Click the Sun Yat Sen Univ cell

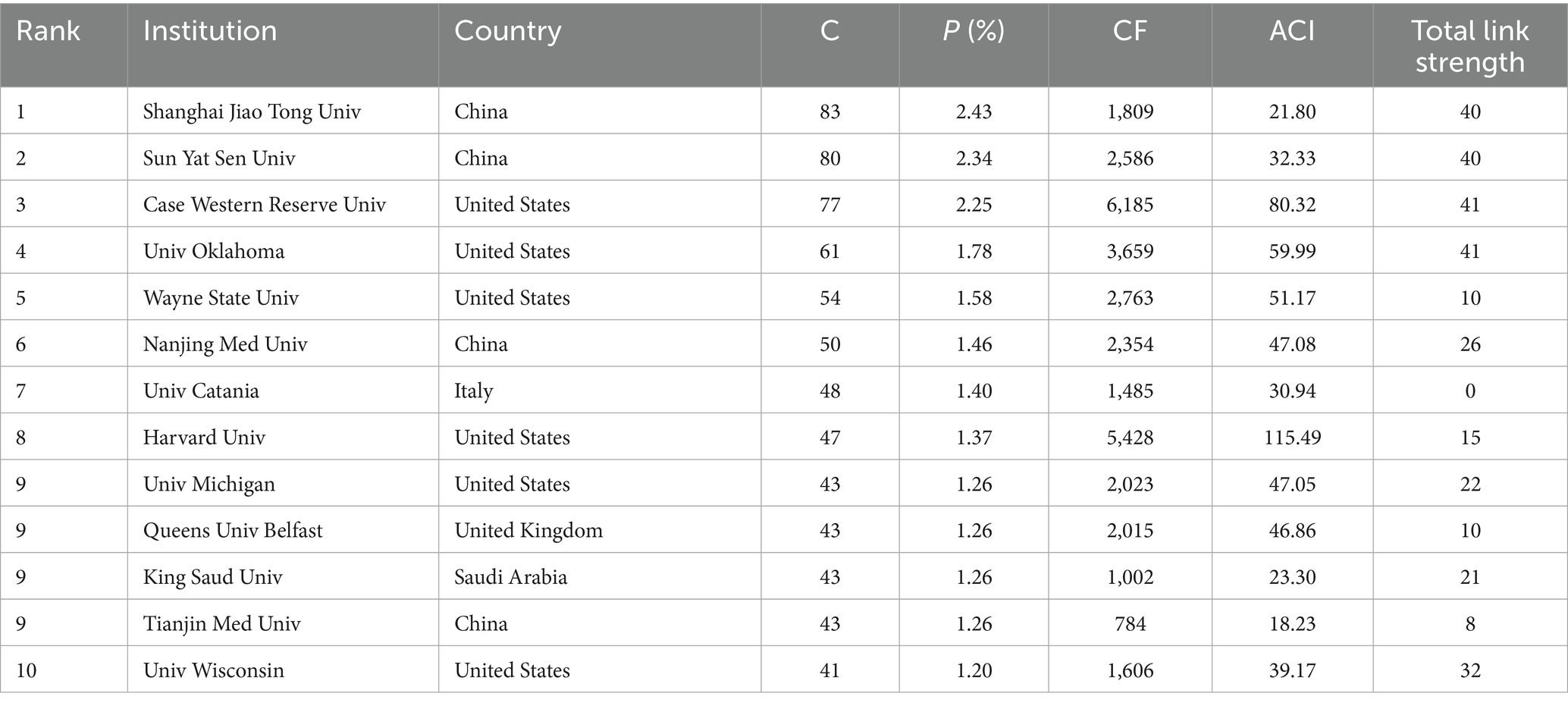pyautogui.click(x=219, y=158)
